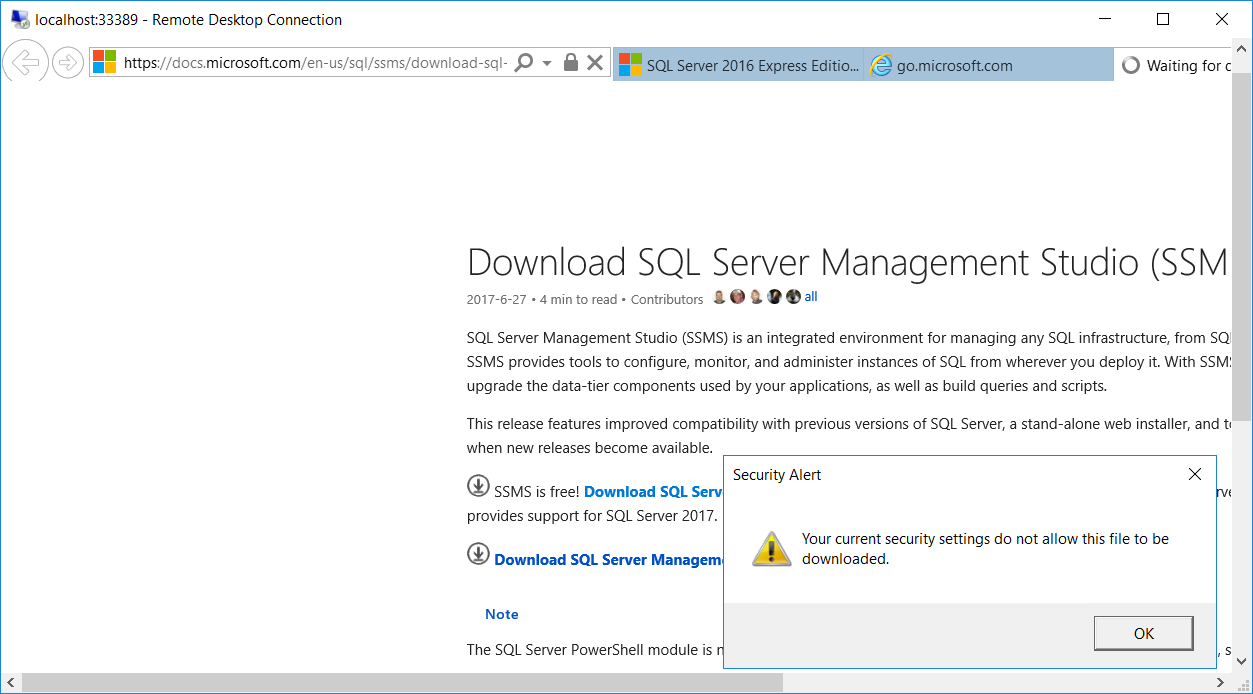Click the scroll-left arrow of horizontal scrollbar
The width and height of the screenshot is (1253, 694).
coord(10,683)
